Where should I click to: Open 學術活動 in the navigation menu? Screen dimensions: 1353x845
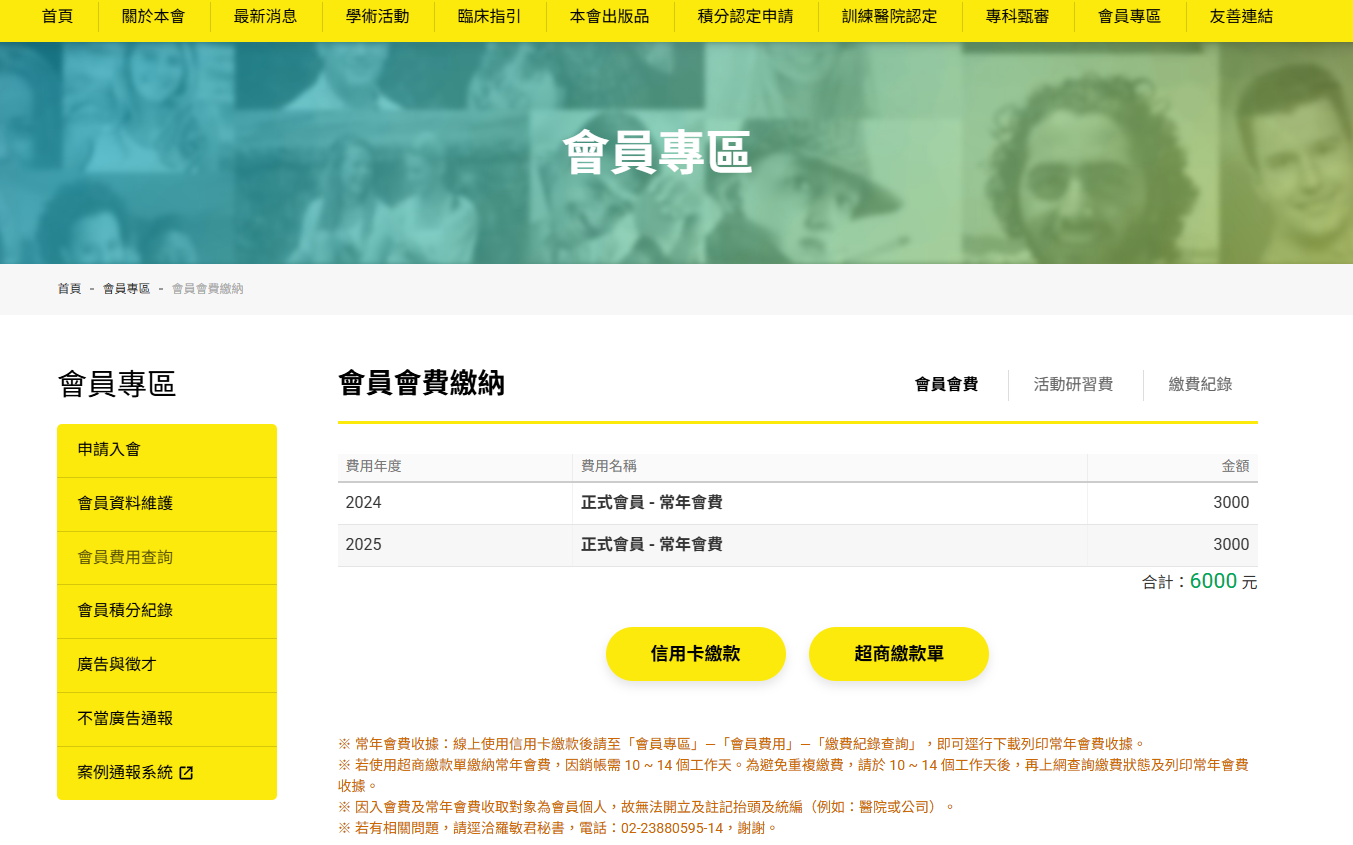pyautogui.click(x=377, y=16)
